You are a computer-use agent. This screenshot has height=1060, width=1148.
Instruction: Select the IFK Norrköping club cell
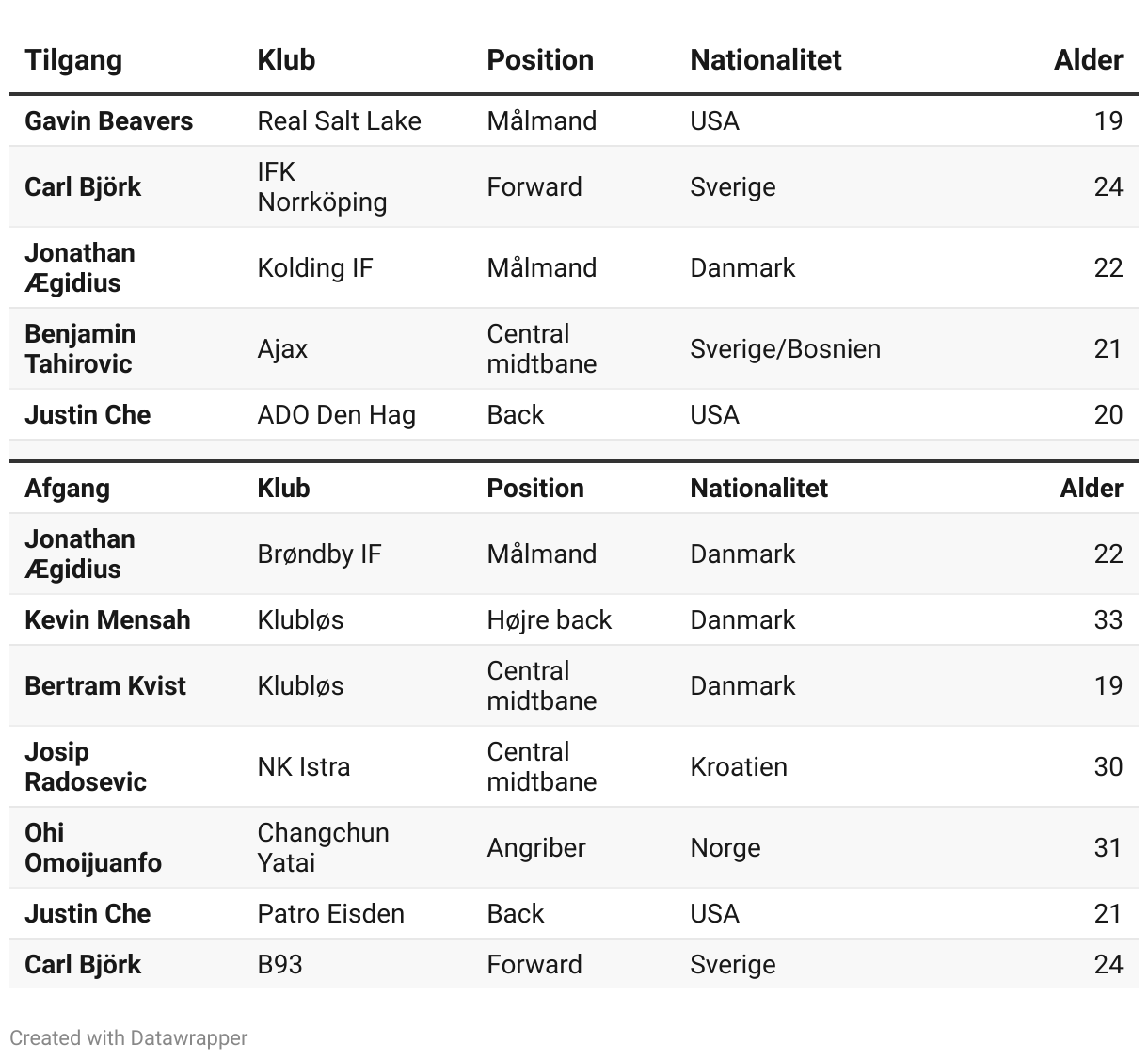pyautogui.click(x=322, y=186)
